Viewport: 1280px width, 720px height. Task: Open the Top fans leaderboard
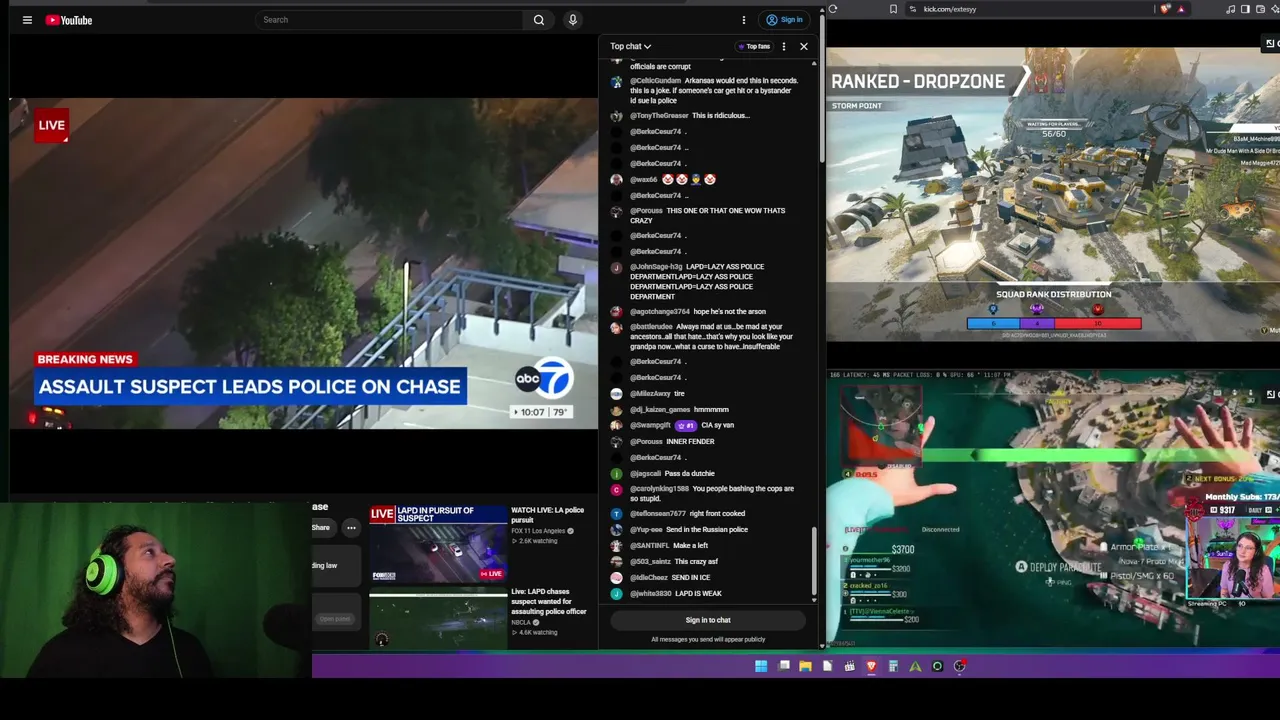[x=755, y=46]
